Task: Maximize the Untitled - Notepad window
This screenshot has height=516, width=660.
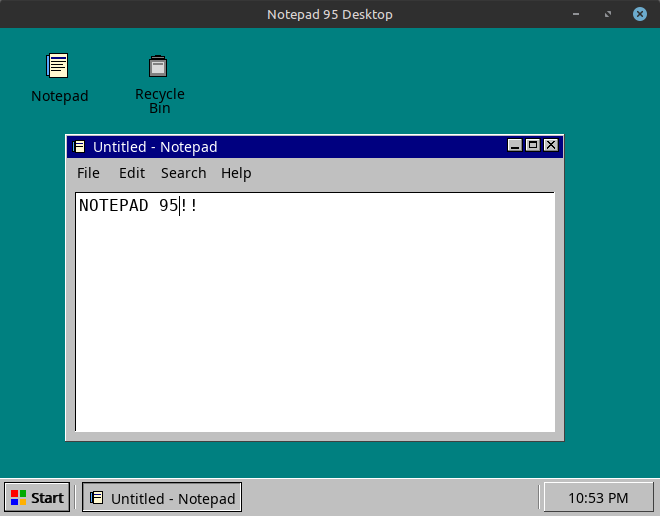Action: [x=532, y=145]
